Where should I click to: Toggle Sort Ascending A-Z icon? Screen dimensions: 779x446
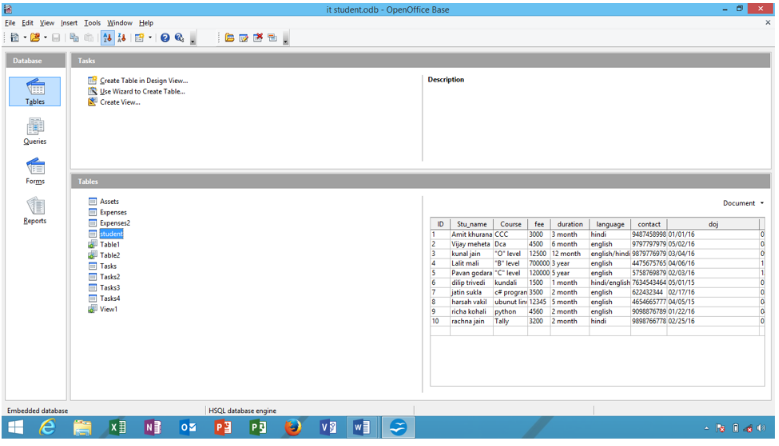pos(107,38)
